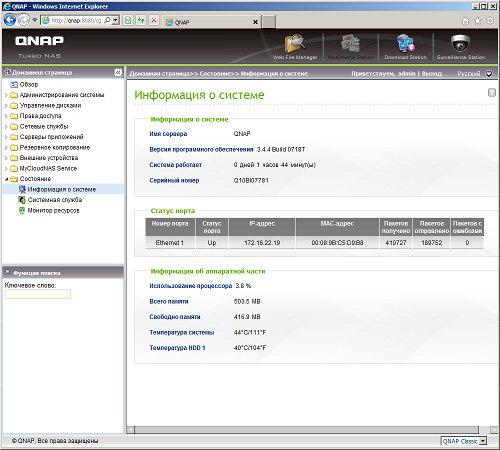500x450 pixels.
Task: Click the Обзор overview icon
Action: click(x=14, y=85)
